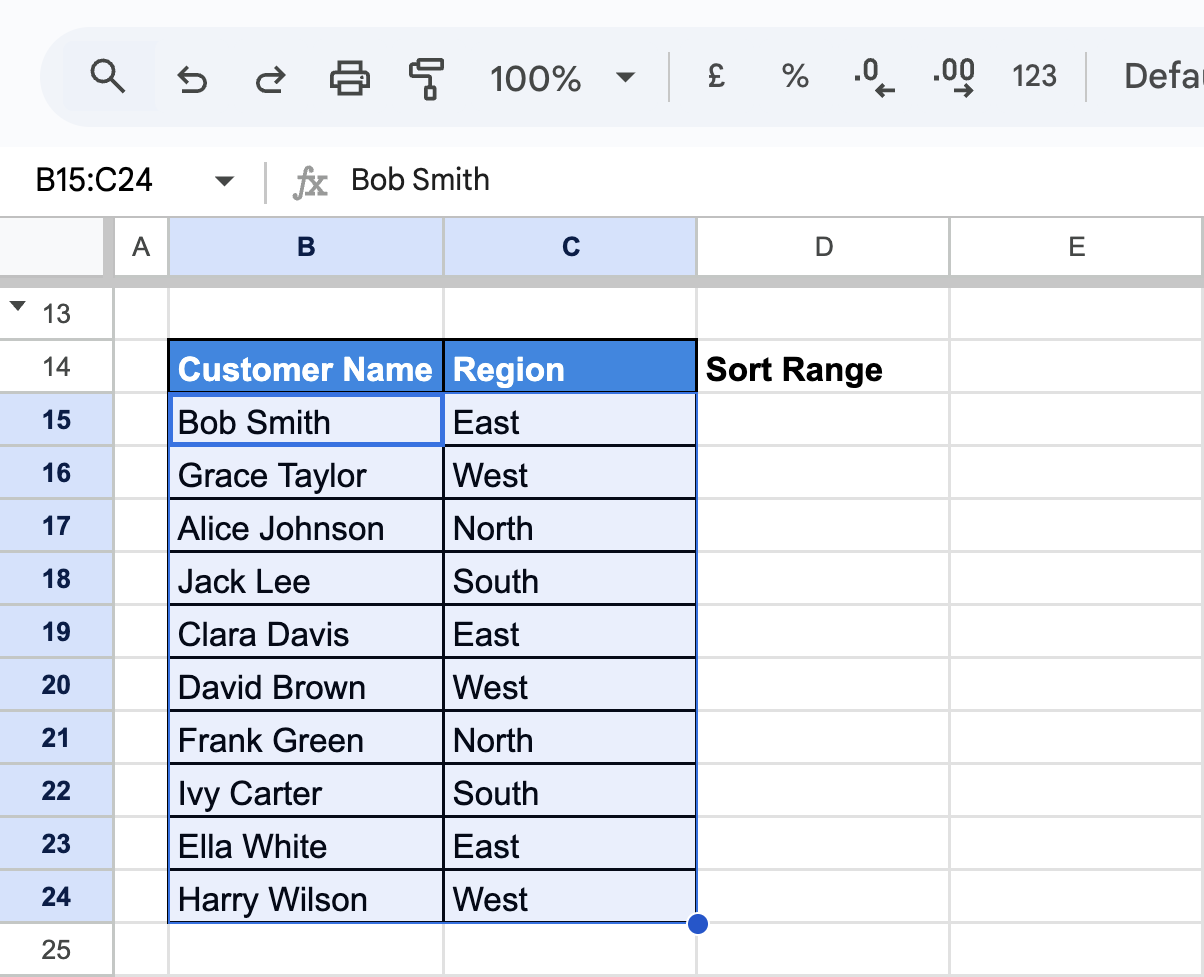
Task: Redo the last undone action
Action: point(269,78)
